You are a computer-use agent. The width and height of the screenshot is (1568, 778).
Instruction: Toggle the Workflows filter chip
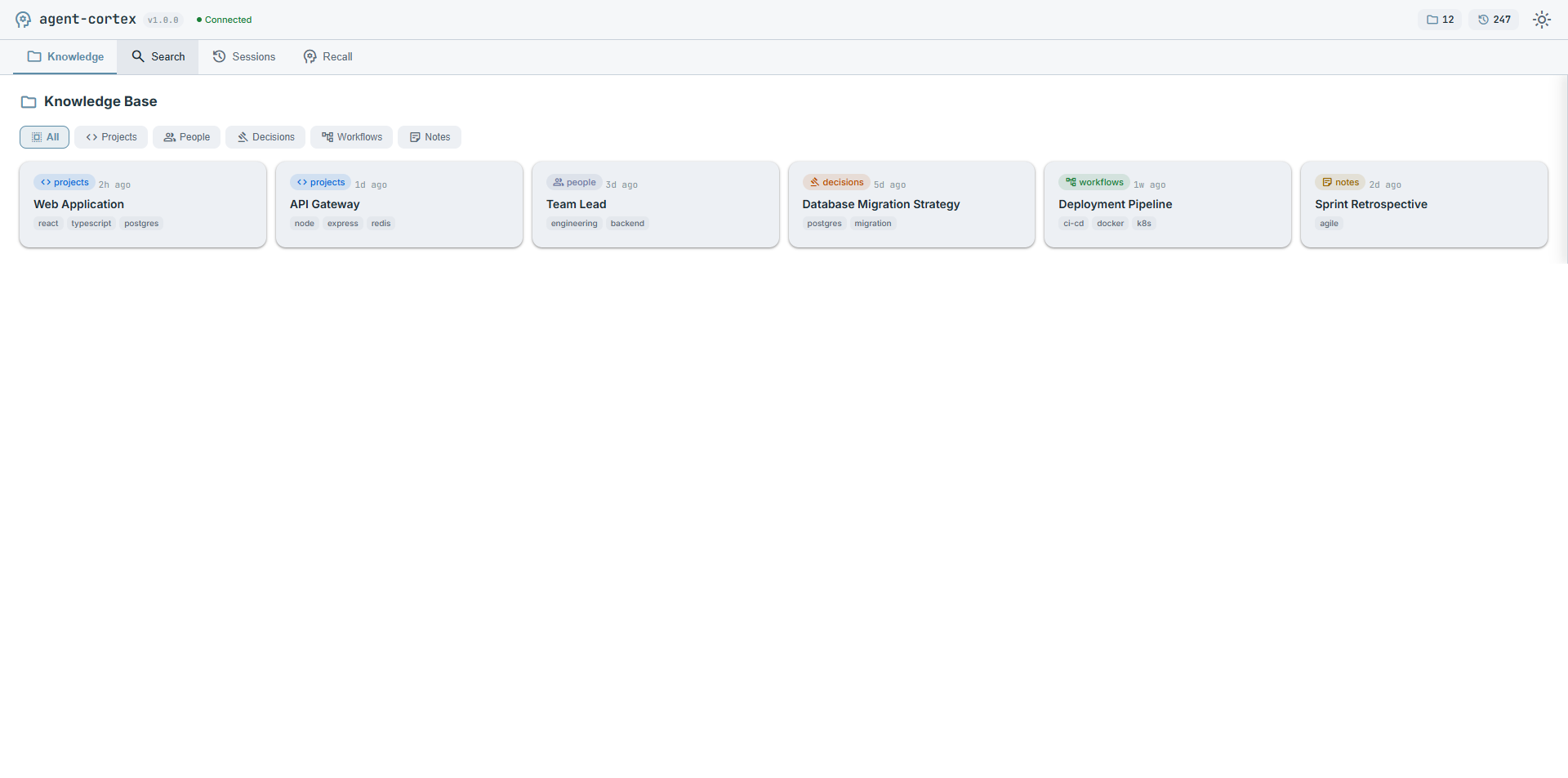click(x=351, y=136)
